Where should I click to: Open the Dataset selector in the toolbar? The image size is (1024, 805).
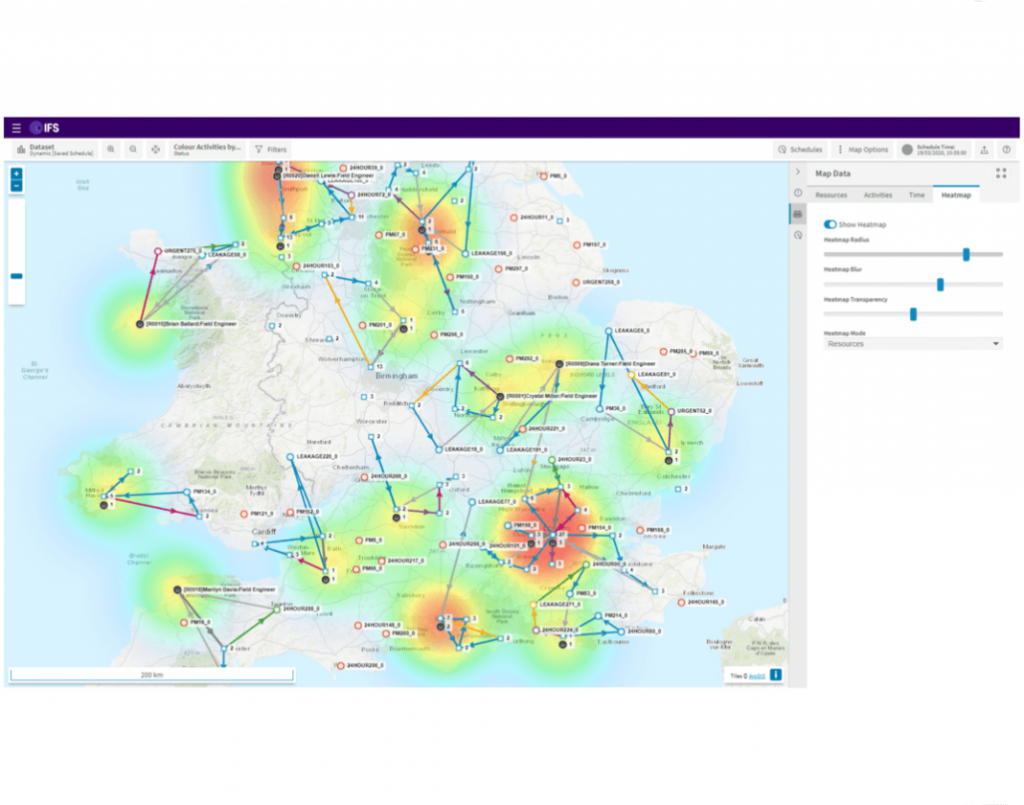54,149
